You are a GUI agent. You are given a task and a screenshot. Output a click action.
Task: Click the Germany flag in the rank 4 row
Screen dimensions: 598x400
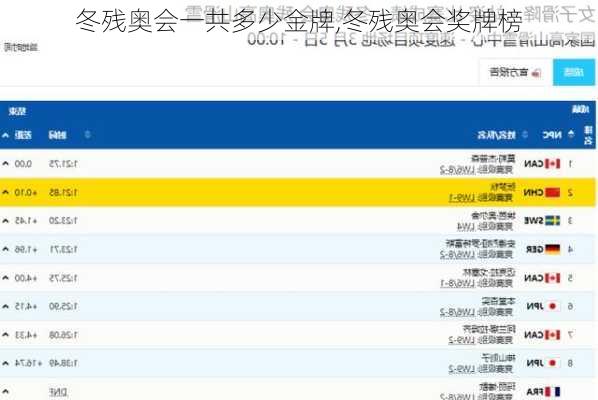(x=552, y=249)
